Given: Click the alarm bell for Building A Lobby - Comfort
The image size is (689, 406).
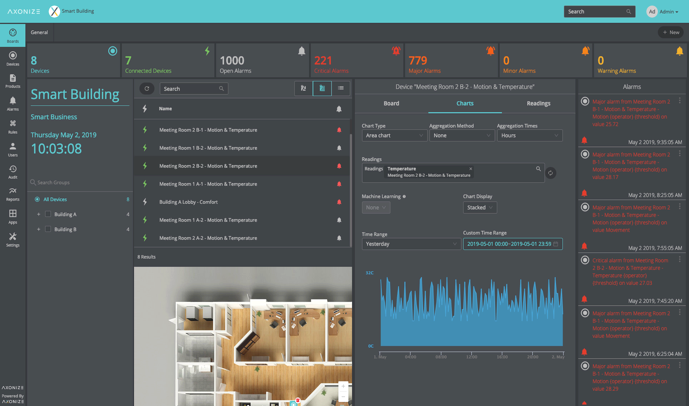Looking at the screenshot, I should coord(339,202).
